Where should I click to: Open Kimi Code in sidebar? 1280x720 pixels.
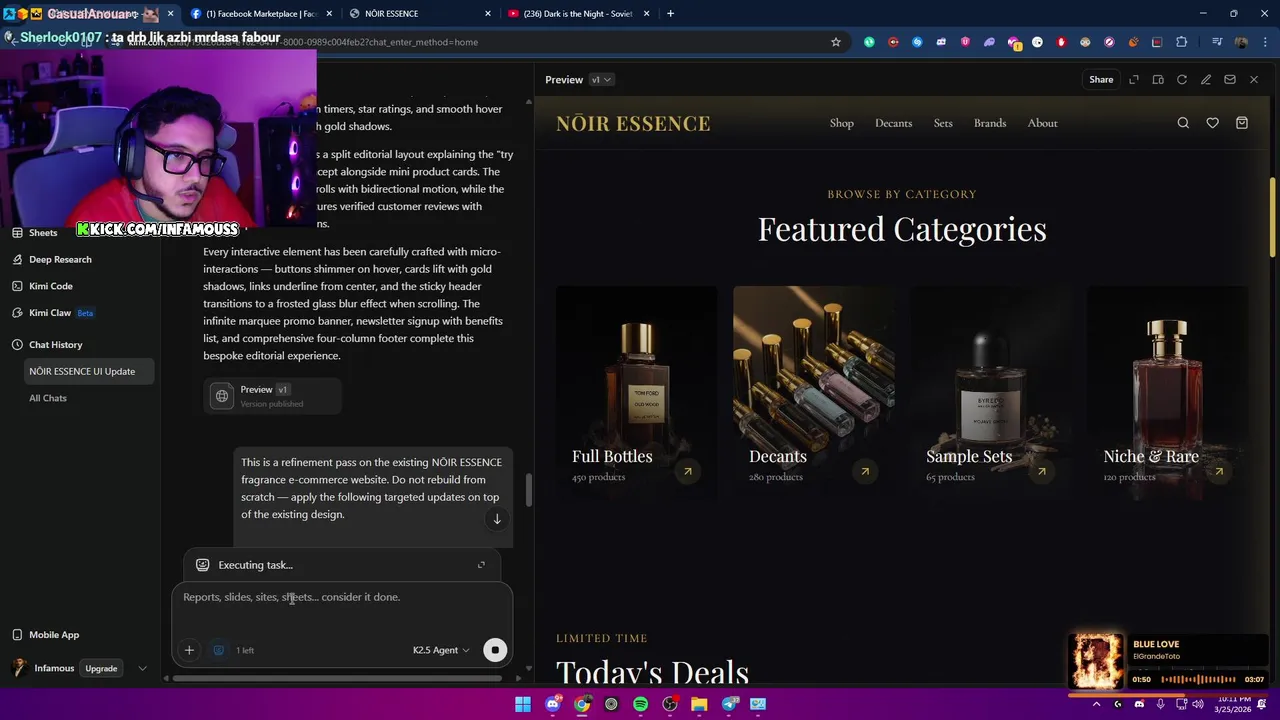pyautogui.click(x=50, y=286)
